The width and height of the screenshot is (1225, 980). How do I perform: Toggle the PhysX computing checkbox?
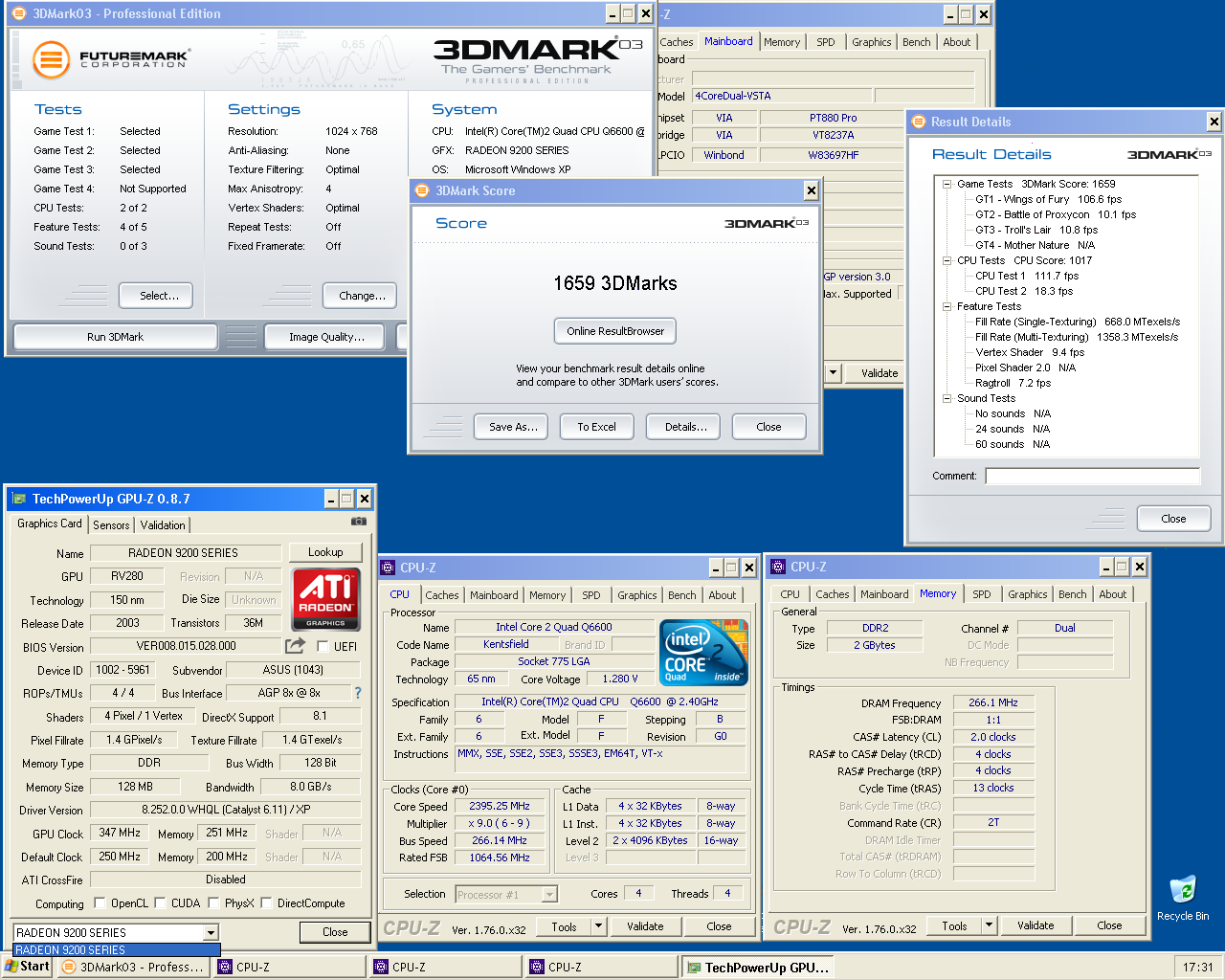[x=213, y=902]
